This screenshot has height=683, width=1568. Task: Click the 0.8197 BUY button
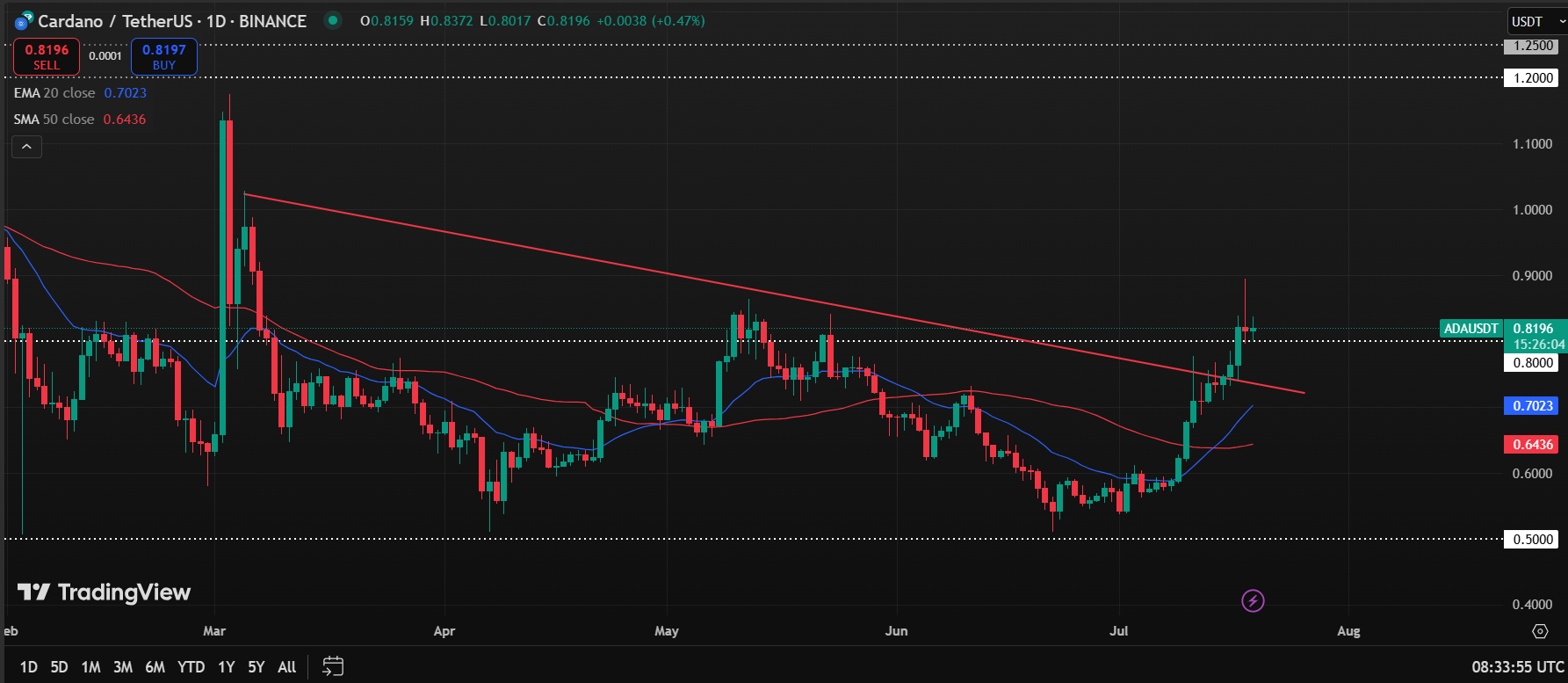click(x=164, y=57)
